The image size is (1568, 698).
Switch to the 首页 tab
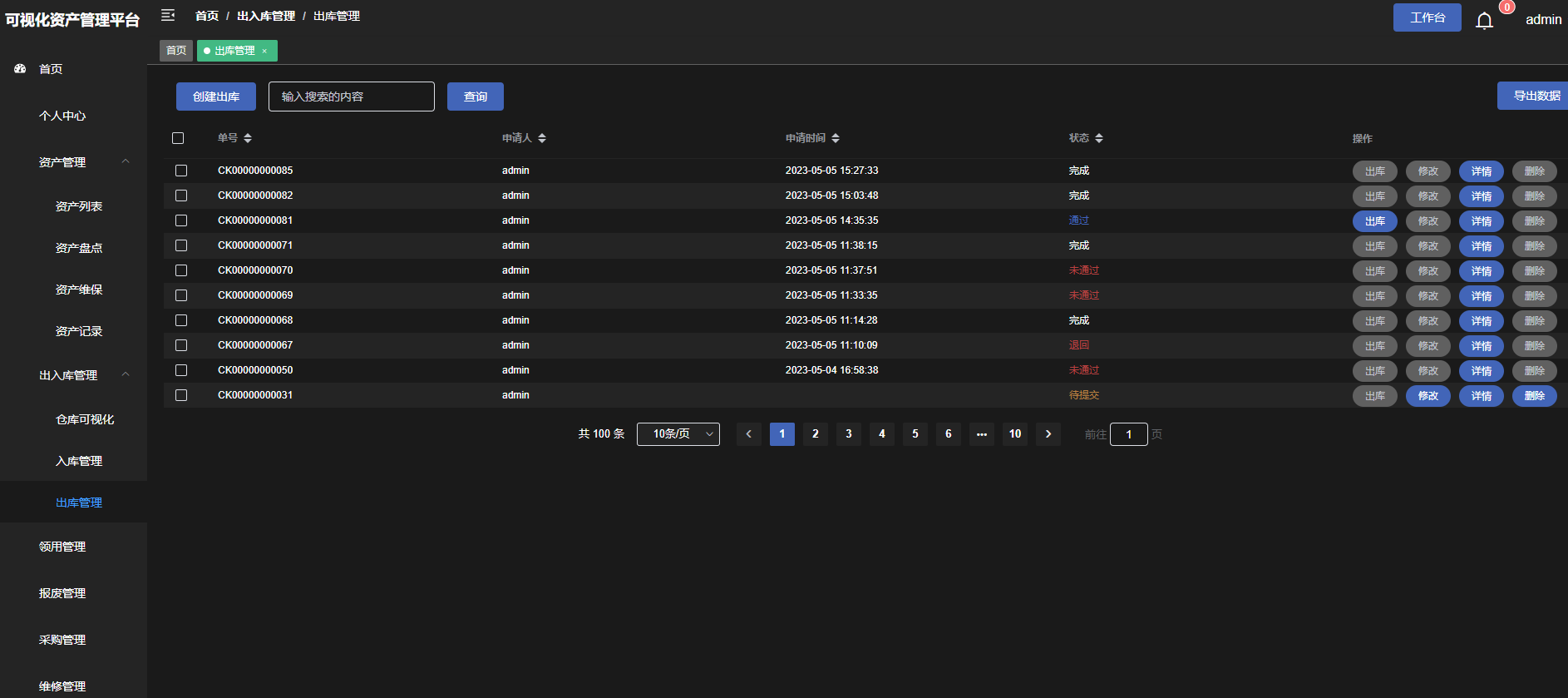(176, 51)
